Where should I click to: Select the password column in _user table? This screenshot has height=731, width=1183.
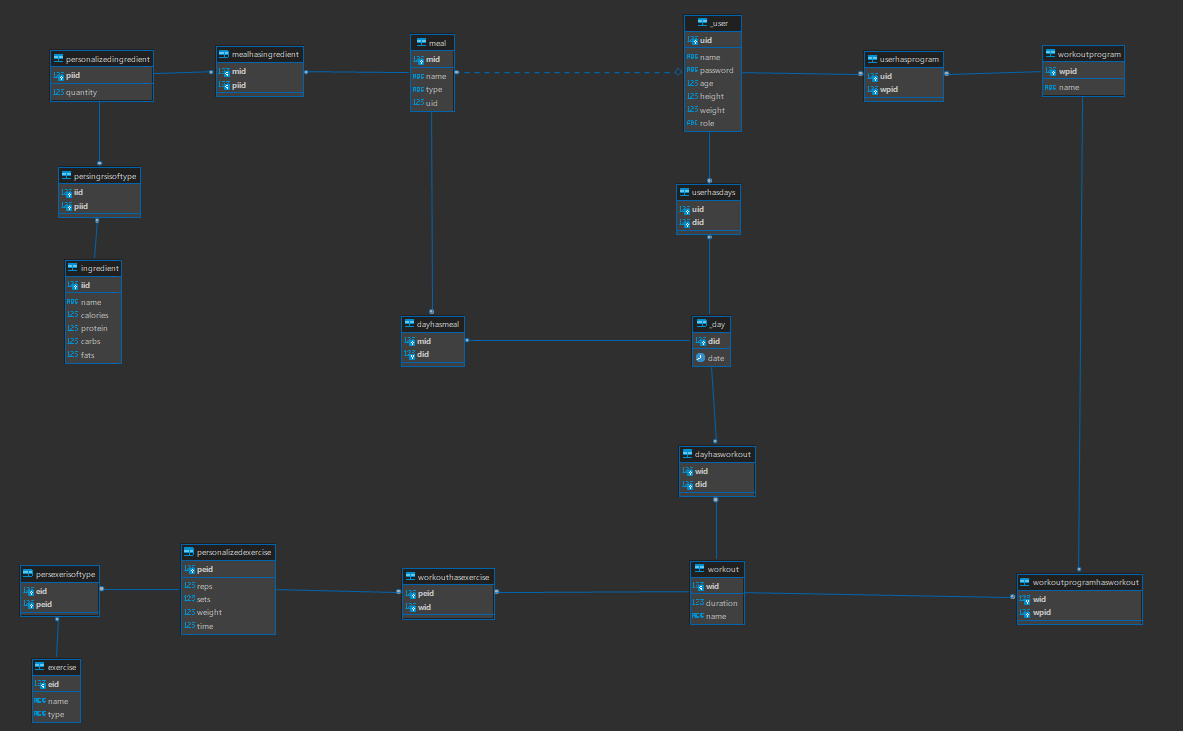(x=716, y=71)
